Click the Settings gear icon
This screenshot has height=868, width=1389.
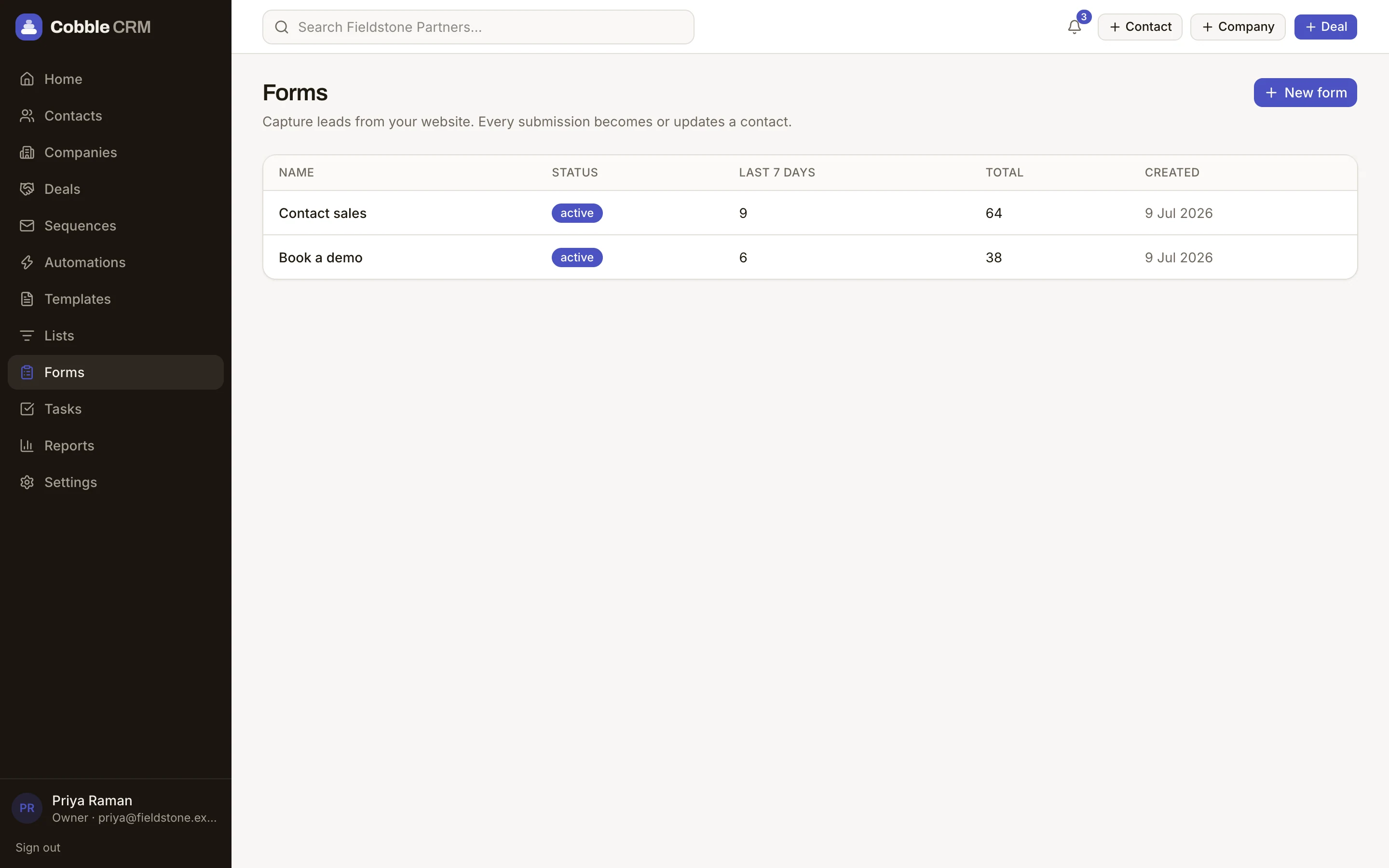27,482
